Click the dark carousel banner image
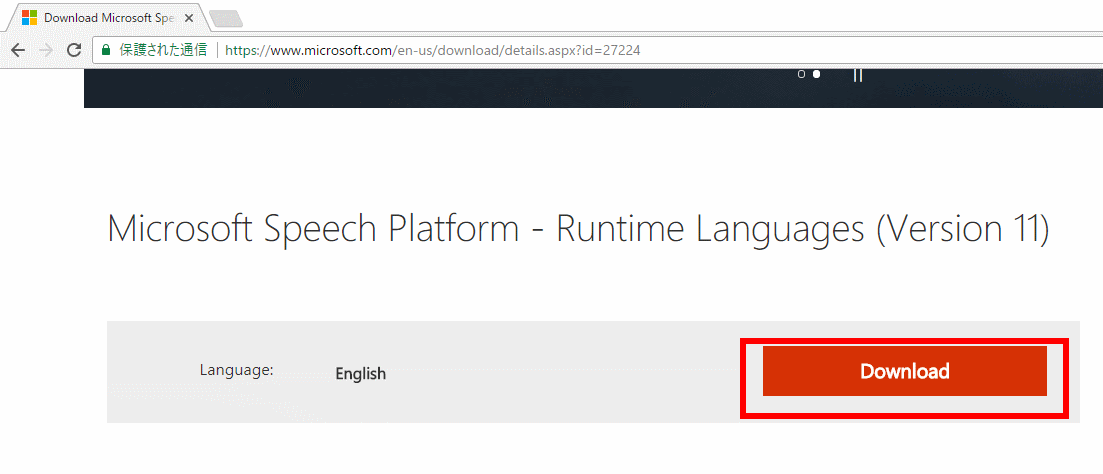Viewport: 1103px width, 474px height. pos(450,87)
